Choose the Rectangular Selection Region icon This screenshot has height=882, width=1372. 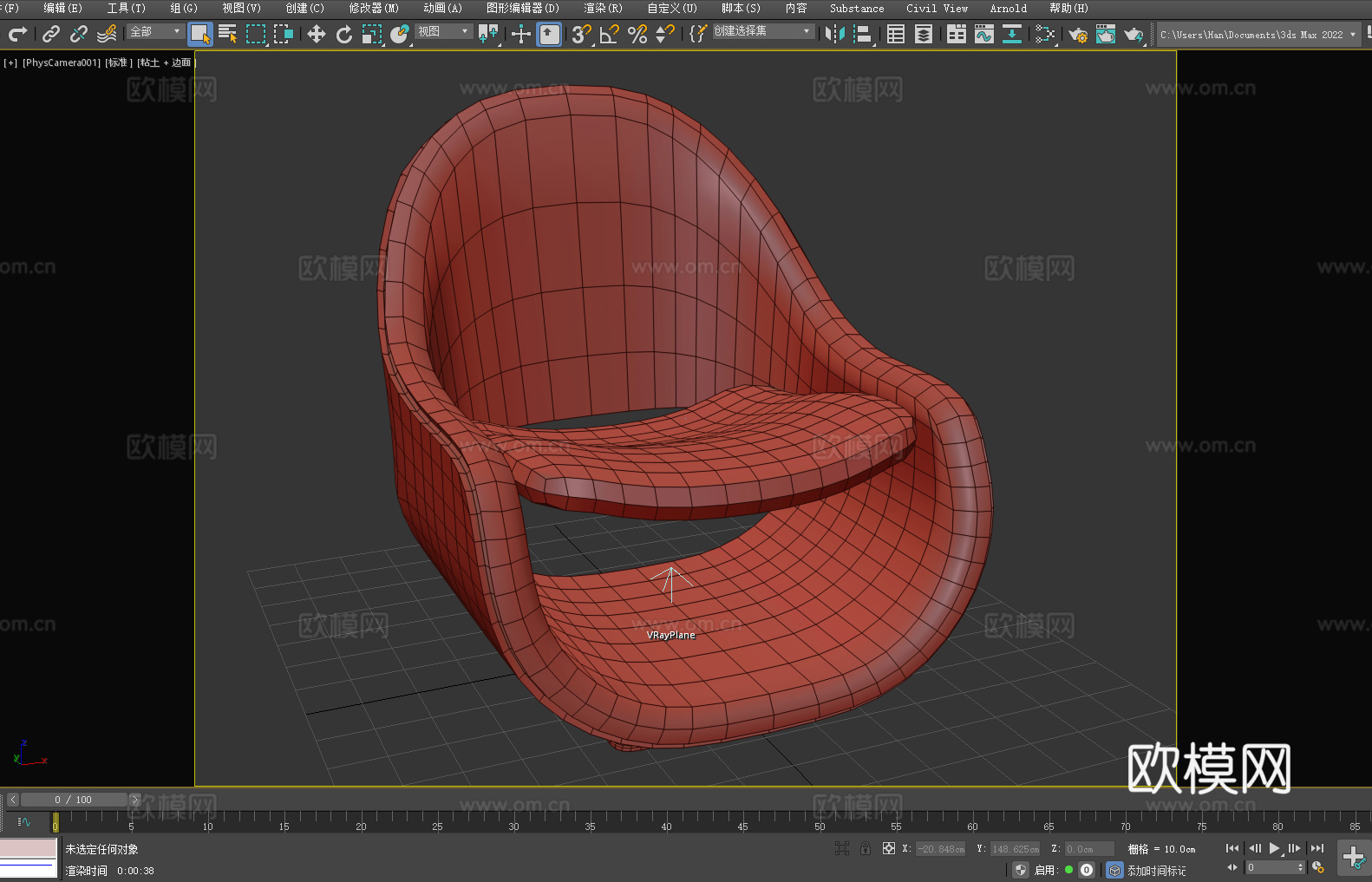coord(256,34)
